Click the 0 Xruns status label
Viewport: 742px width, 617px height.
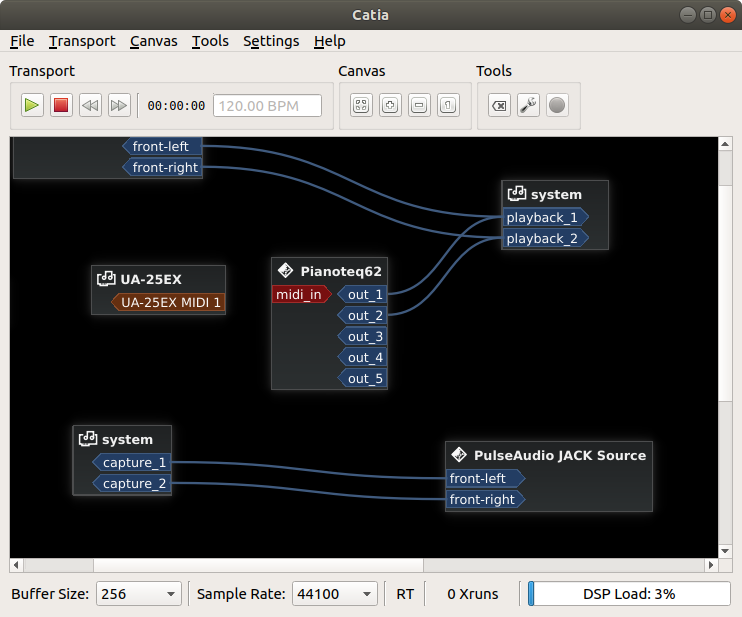473,594
